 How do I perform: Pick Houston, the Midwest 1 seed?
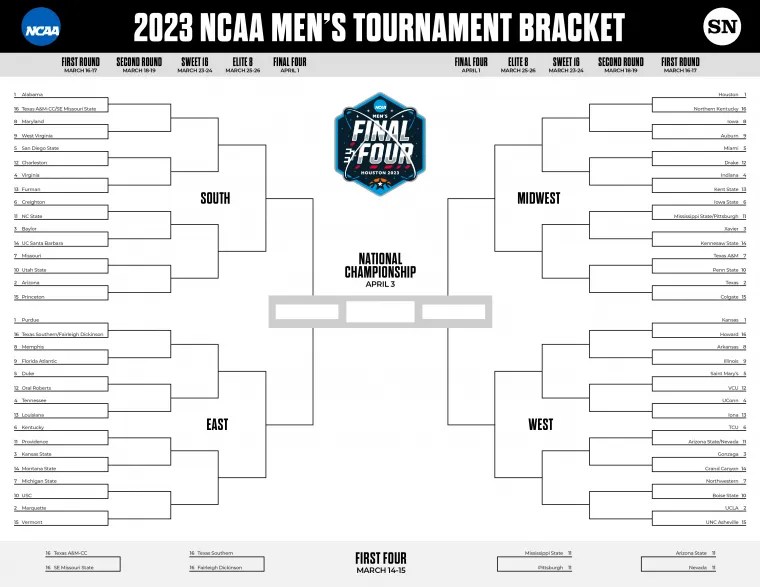tap(728, 95)
